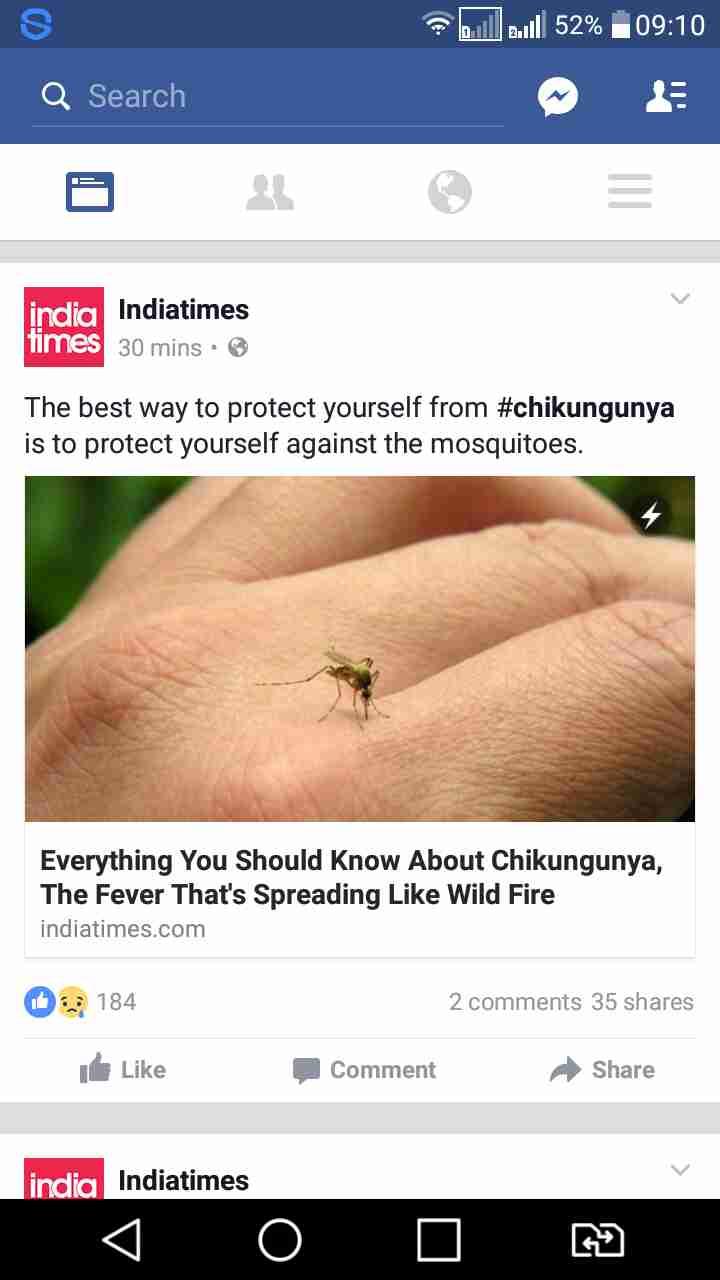Screen dimensions: 720x1280
Task: Open the Notifications globe tab
Action: 450,191
